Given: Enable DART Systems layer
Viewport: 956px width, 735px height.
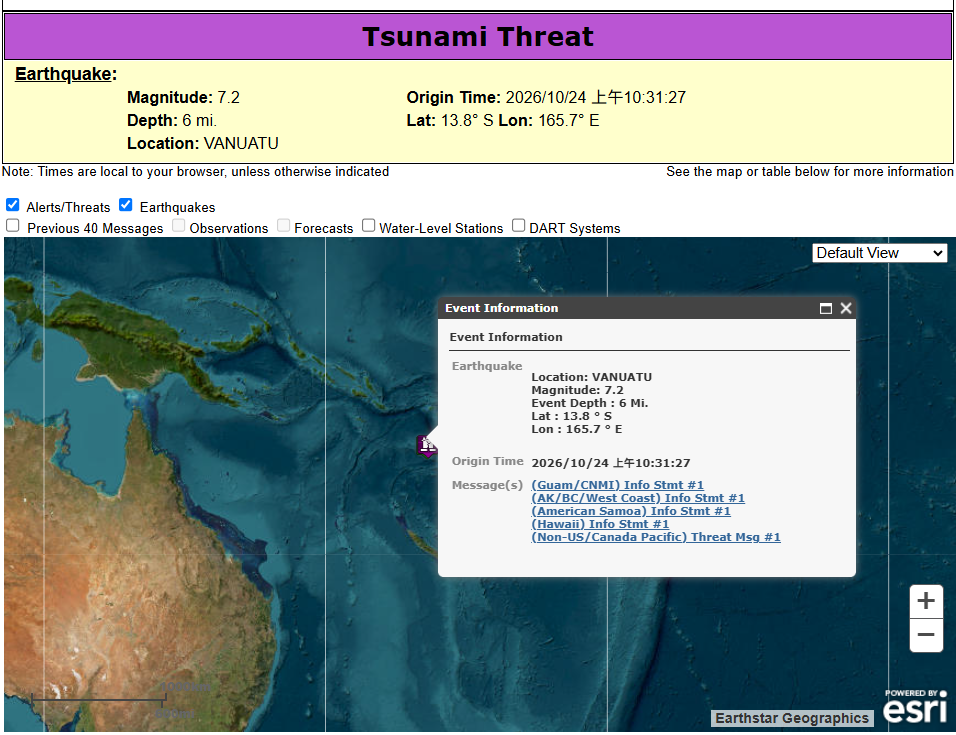Looking at the screenshot, I should 518,225.
